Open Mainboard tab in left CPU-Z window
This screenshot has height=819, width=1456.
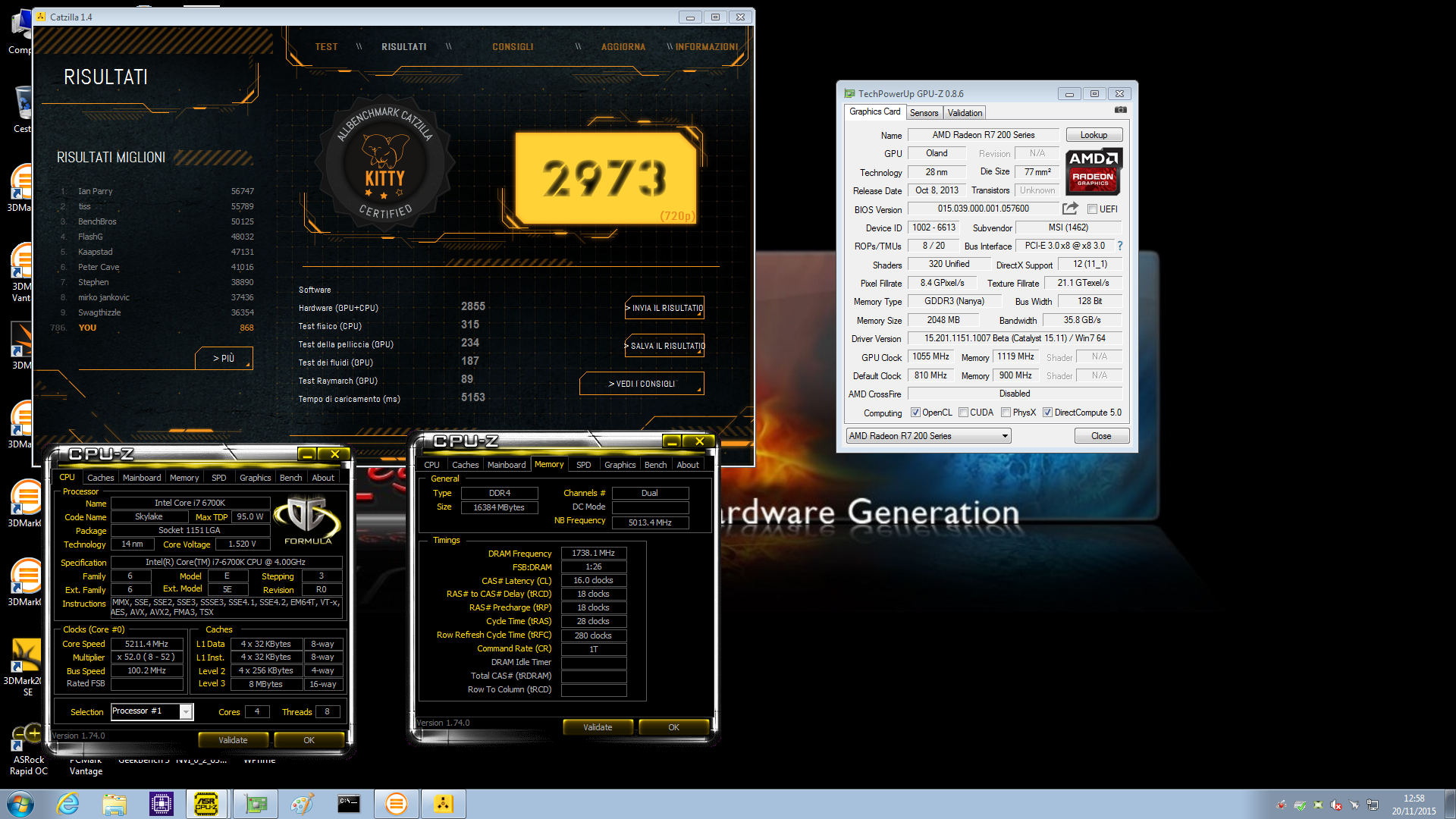142,478
